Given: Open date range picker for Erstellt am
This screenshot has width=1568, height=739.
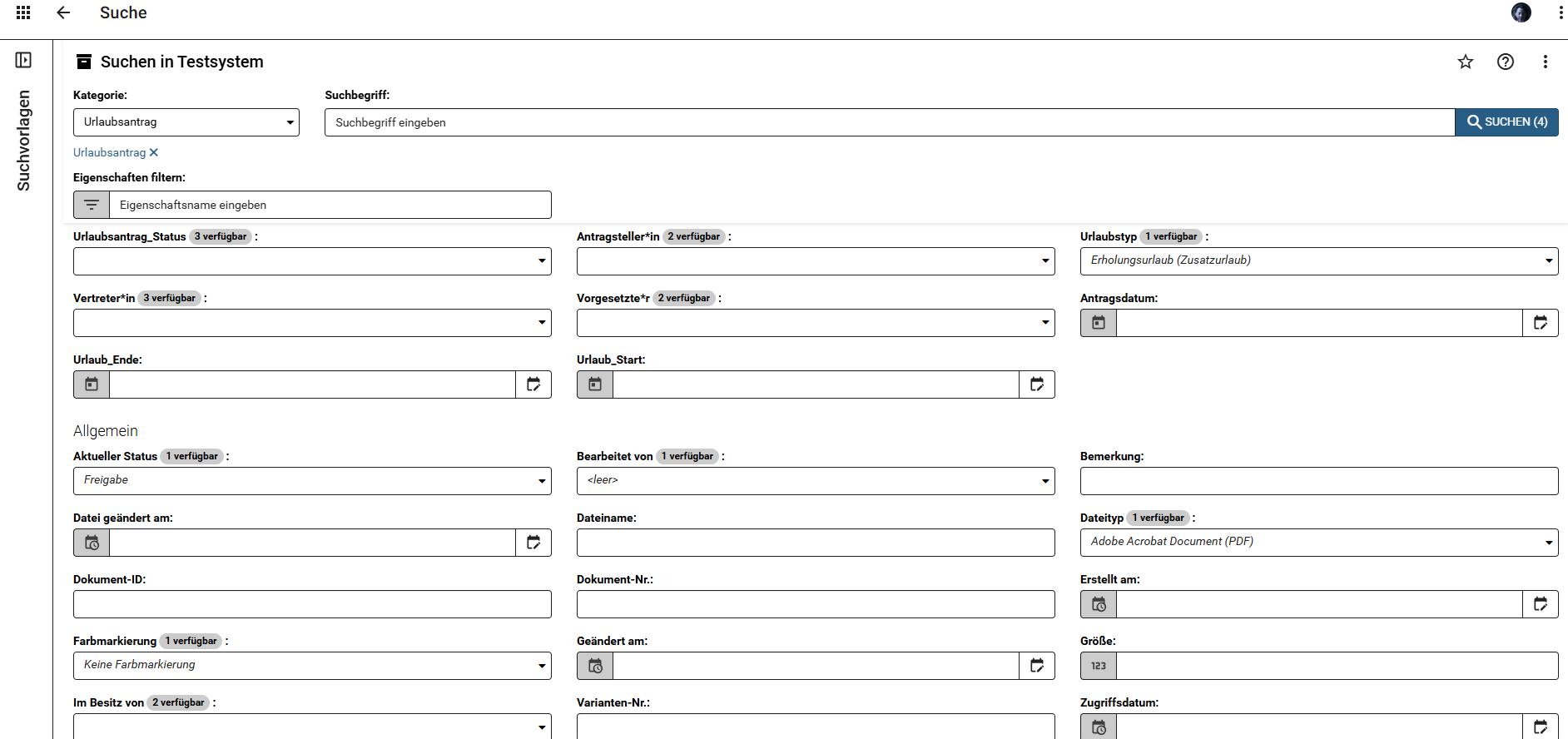Looking at the screenshot, I should [x=1541, y=604].
